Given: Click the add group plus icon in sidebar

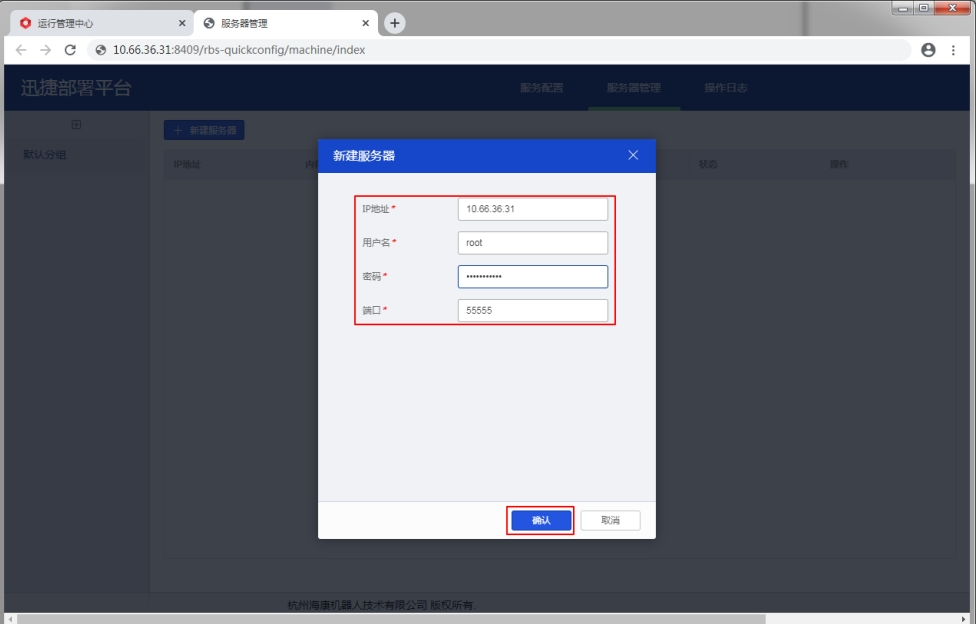Looking at the screenshot, I should 76,125.
